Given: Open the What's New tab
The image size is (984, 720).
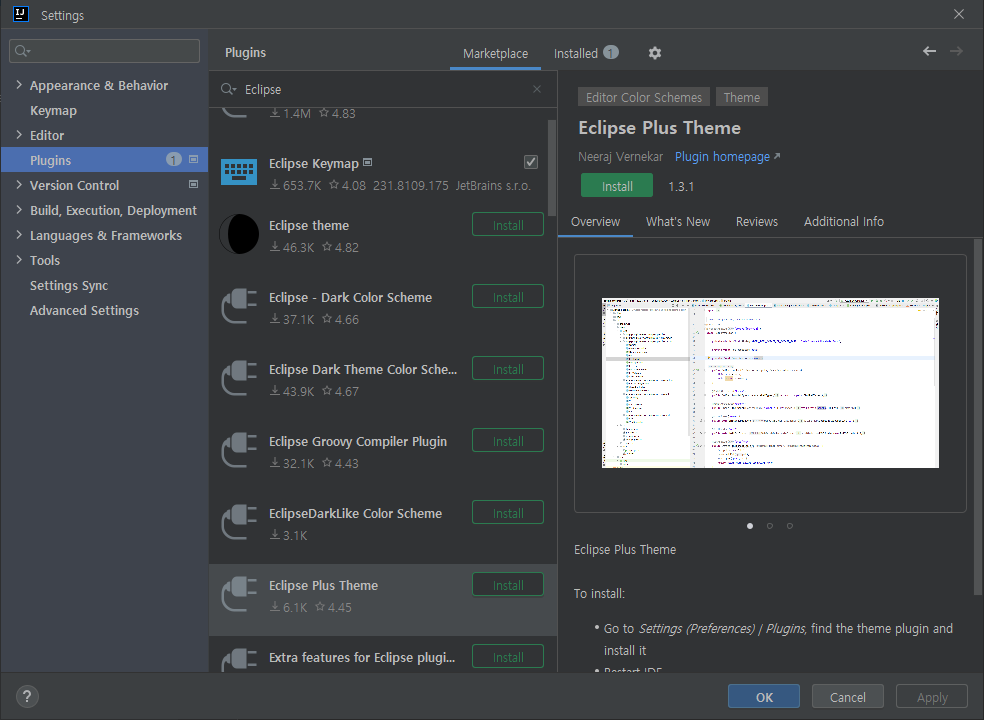Looking at the screenshot, I should (x=678, y=222).
